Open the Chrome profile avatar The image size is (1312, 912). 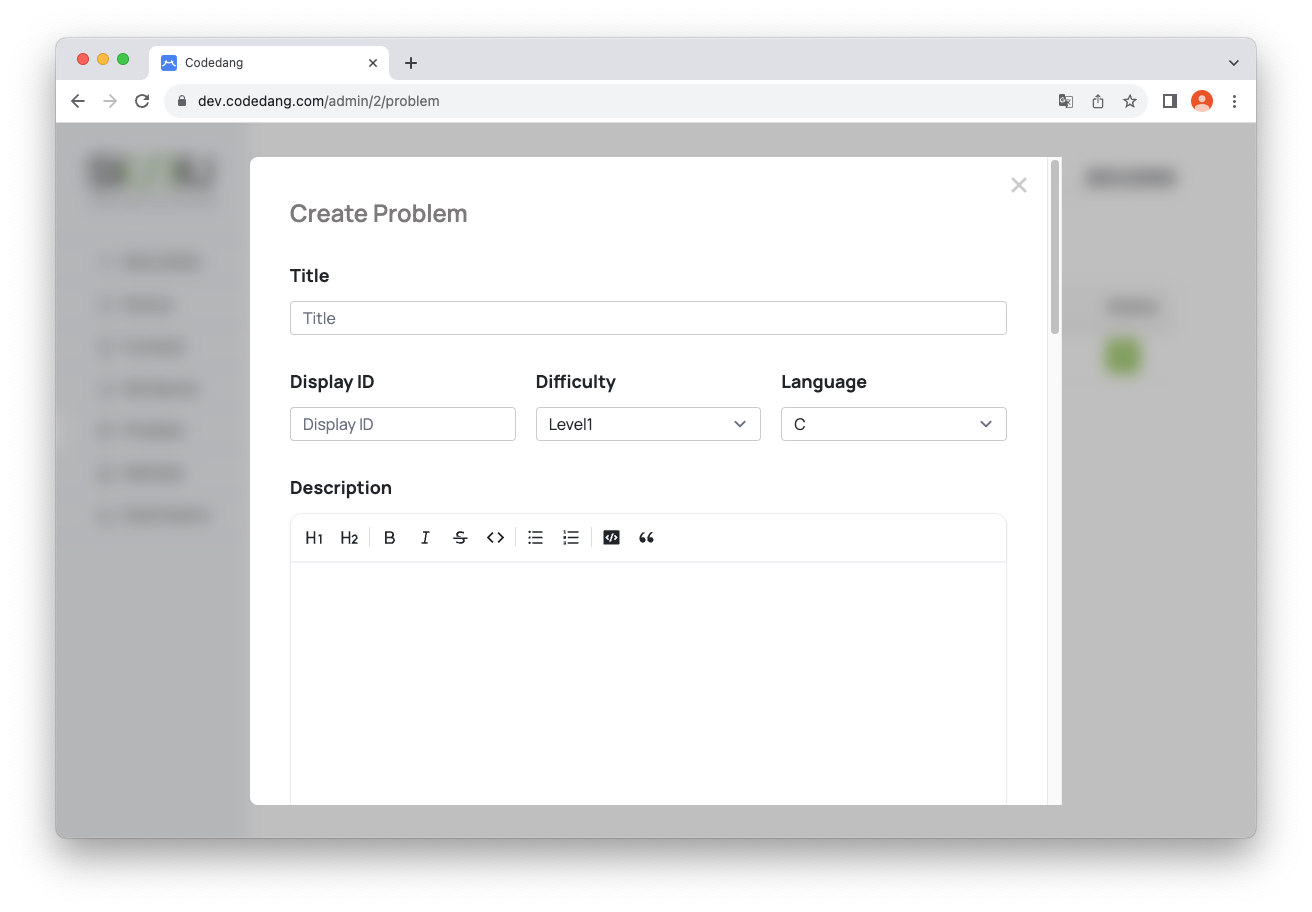[1202, 101]
